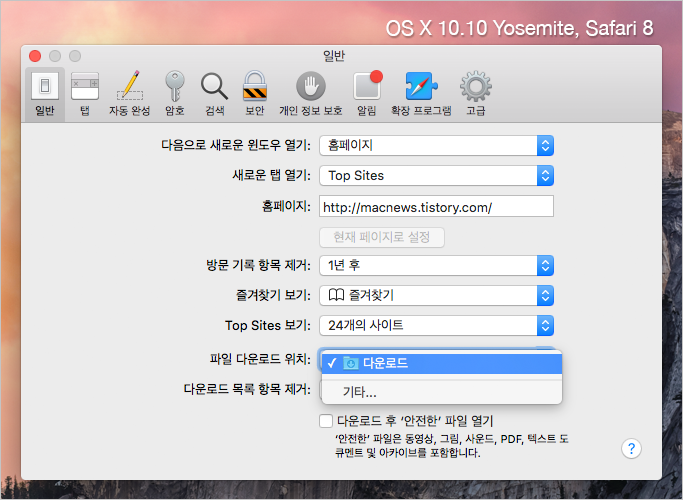This screenshot has width=683, height=500.
Task: Open the 방문 기록 항목 제거 dropdown
Action: coord(436,265)
